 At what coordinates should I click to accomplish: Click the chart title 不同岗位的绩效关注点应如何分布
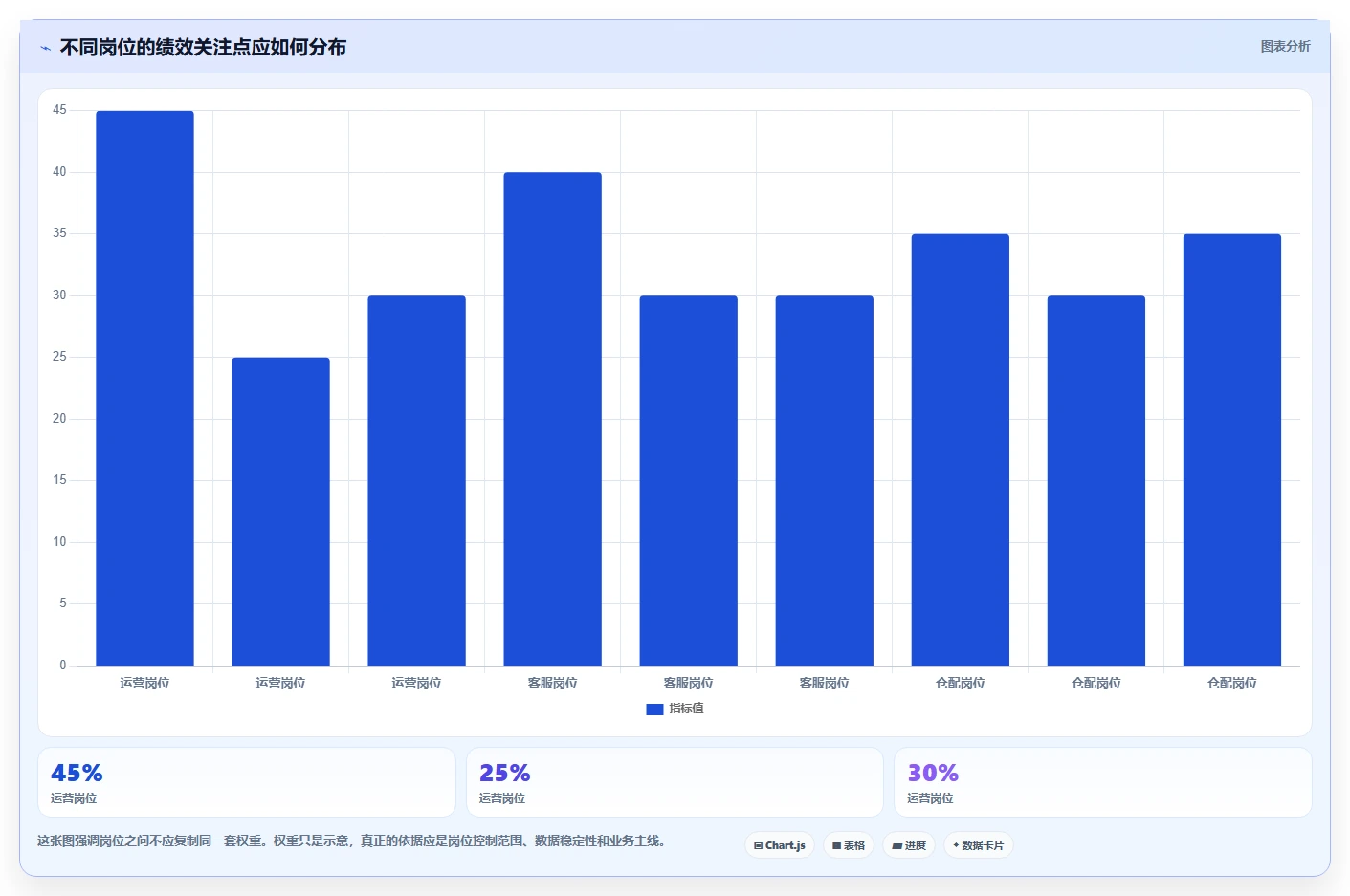click(x=203, y=47)
